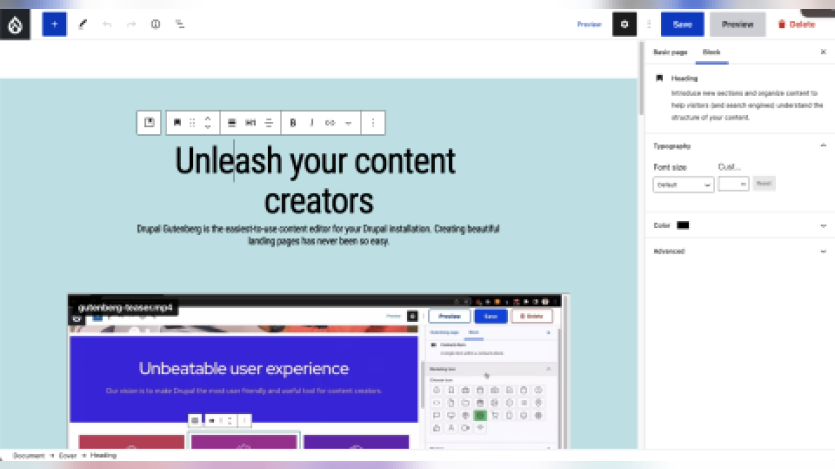Viewport: 835px width, 469px height.
Task: Collapse the Typography section
Action: click(823, 145)
